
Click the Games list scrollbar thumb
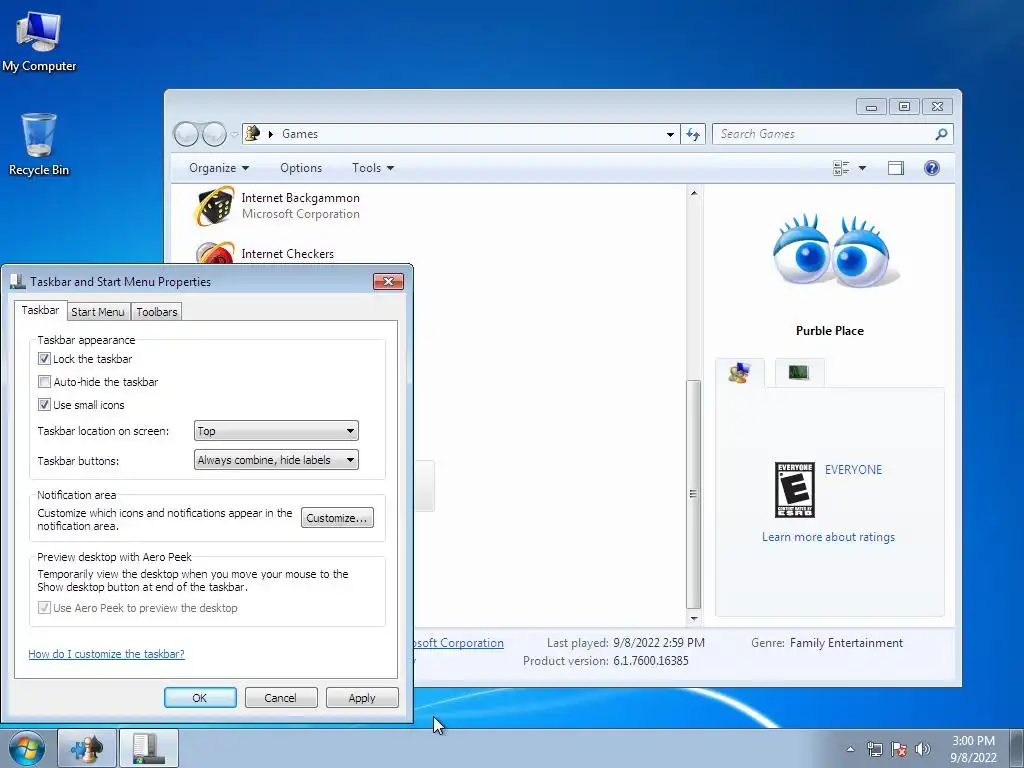(694, 494)
